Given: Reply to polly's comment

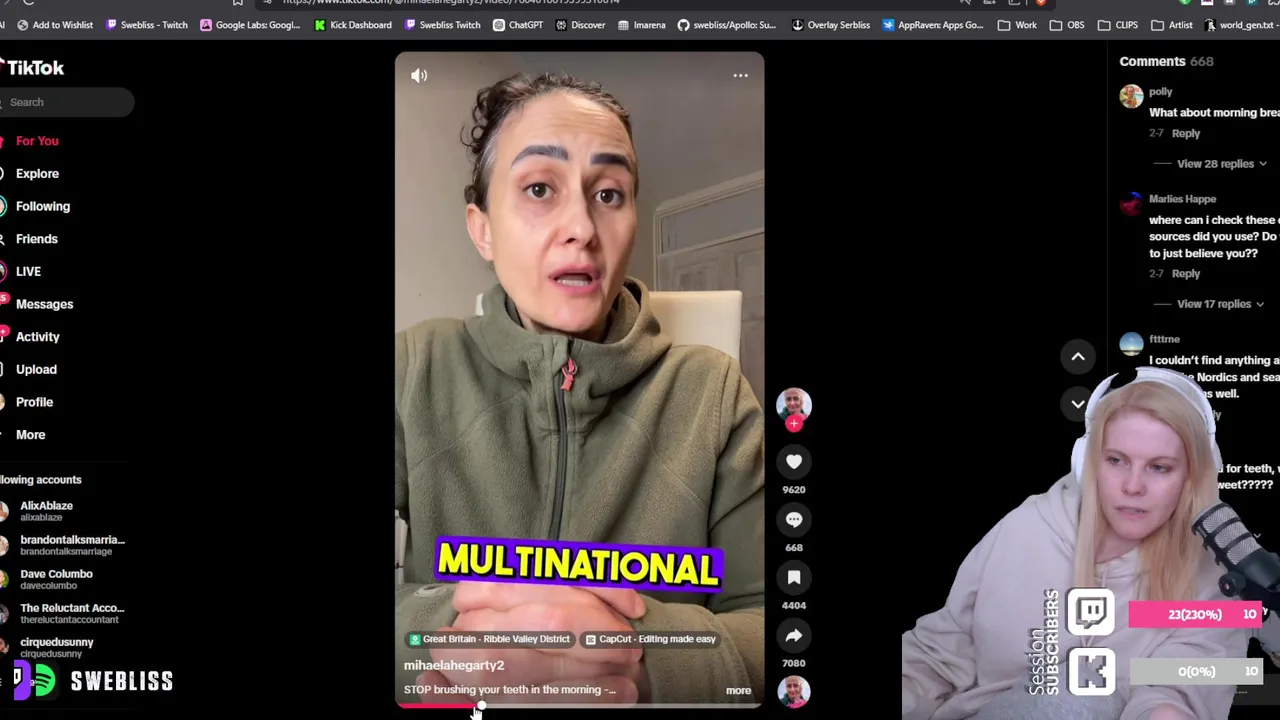Looking at the screenshot, I should (1185, 133).
